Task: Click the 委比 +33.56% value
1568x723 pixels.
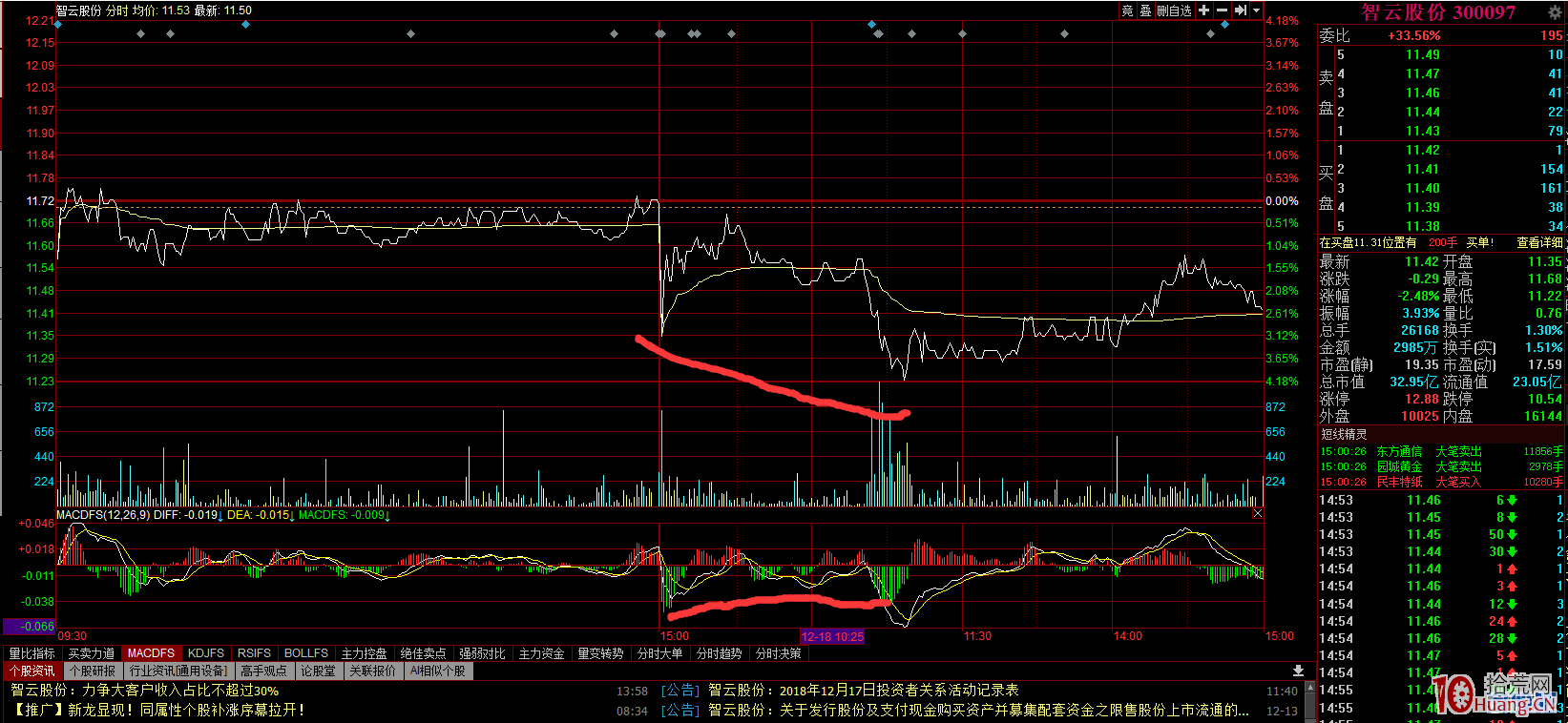Action: [1414, 36]
